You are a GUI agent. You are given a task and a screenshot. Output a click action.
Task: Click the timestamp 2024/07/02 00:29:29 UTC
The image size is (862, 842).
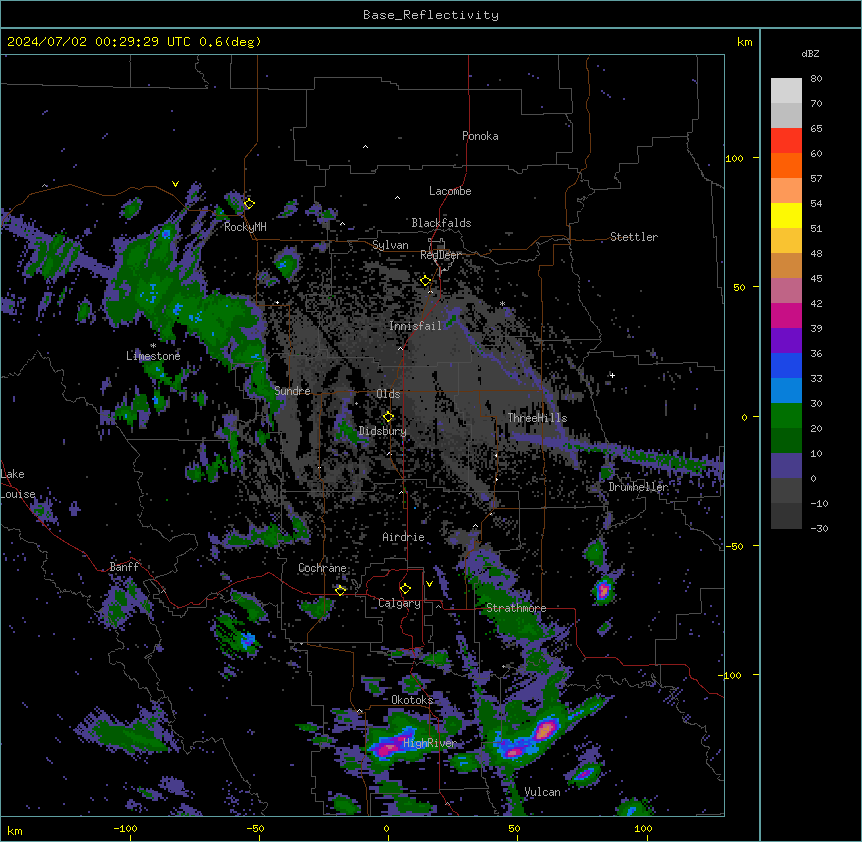pyautogui.click(x=99, y=42)
